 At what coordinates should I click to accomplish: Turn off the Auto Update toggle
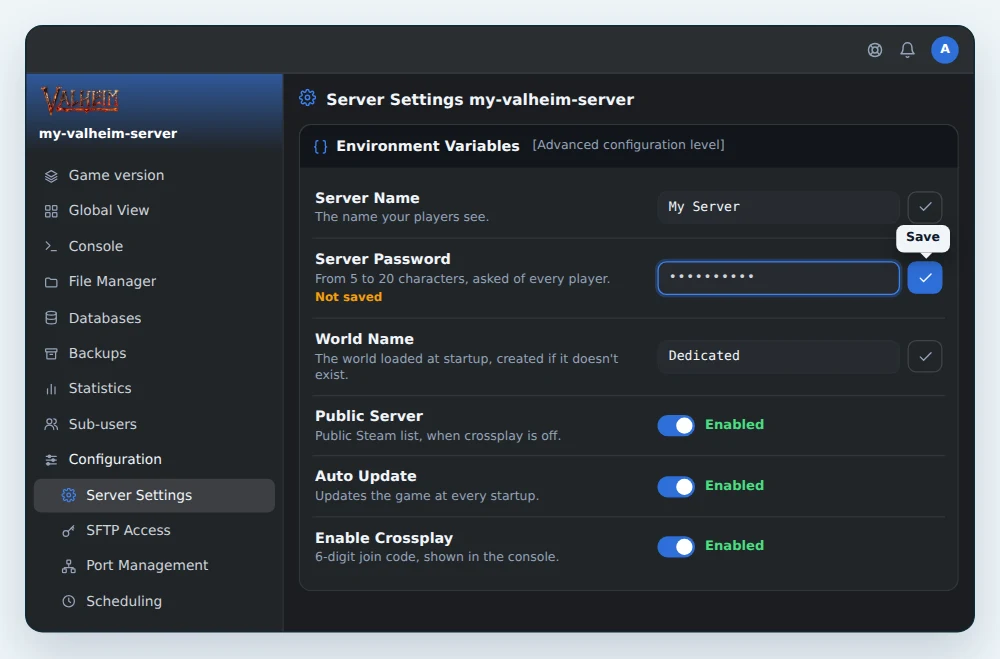click(x=676, y=486)
